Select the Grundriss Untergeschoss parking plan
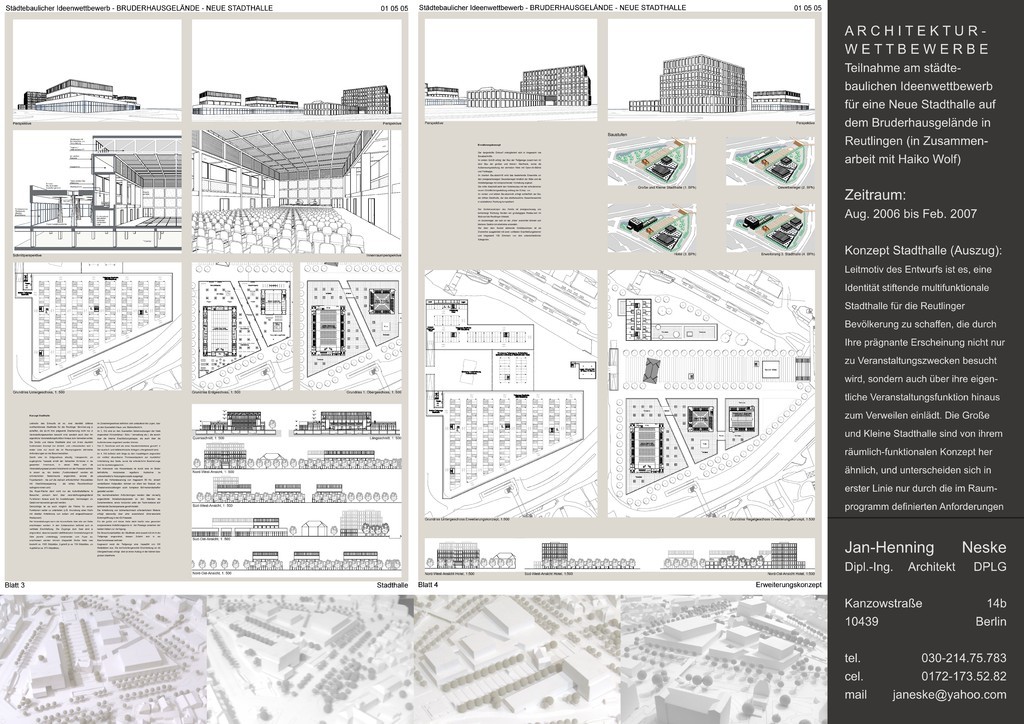 point(97,325)
